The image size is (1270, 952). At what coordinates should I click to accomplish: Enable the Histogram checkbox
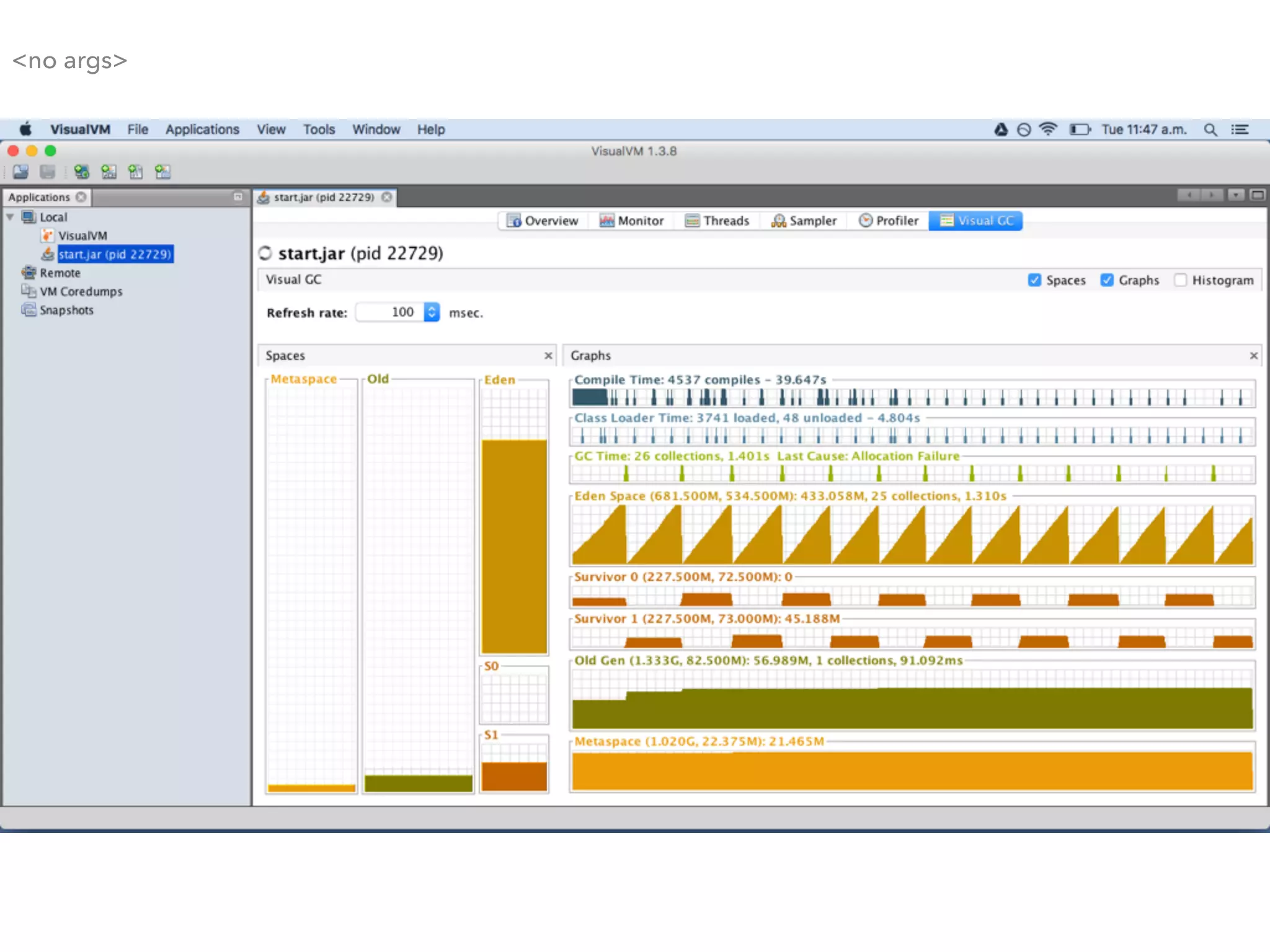tap(1180, 280)
